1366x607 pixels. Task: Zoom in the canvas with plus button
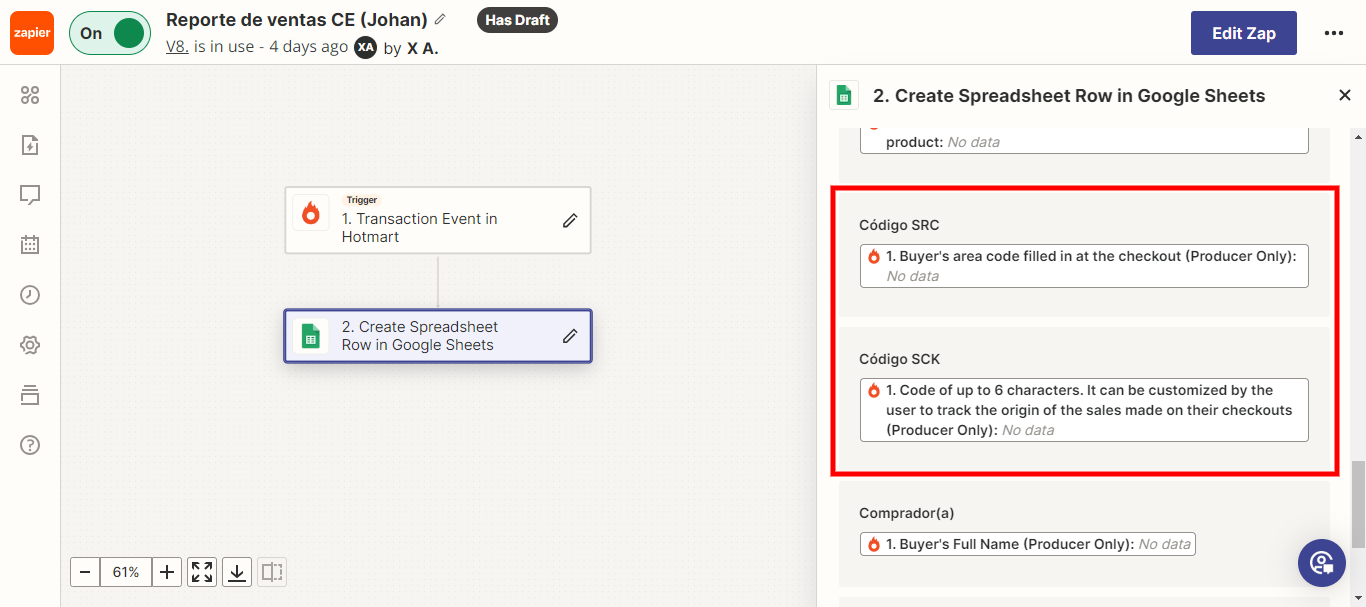(167, 572)
